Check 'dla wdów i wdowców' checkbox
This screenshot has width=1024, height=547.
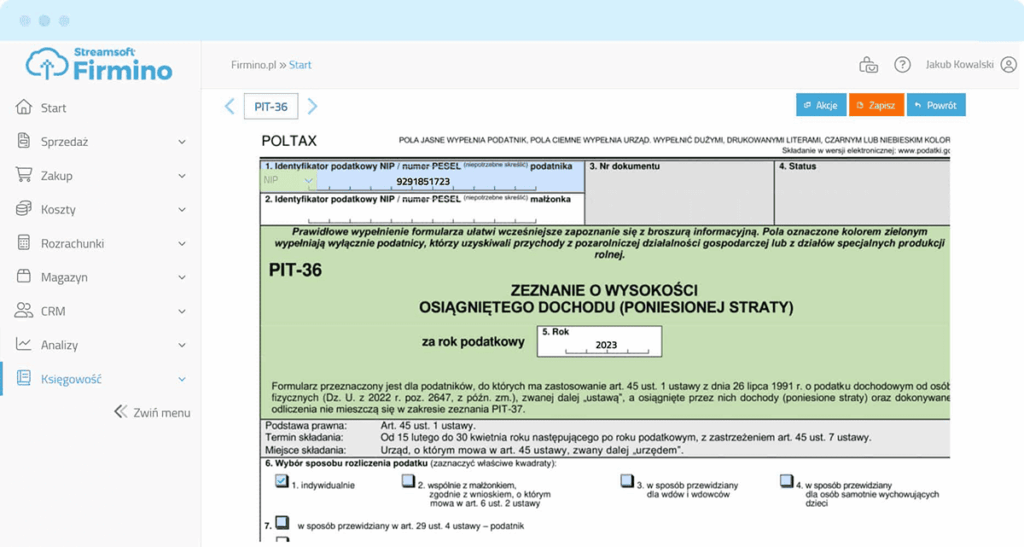coord(626,481)
